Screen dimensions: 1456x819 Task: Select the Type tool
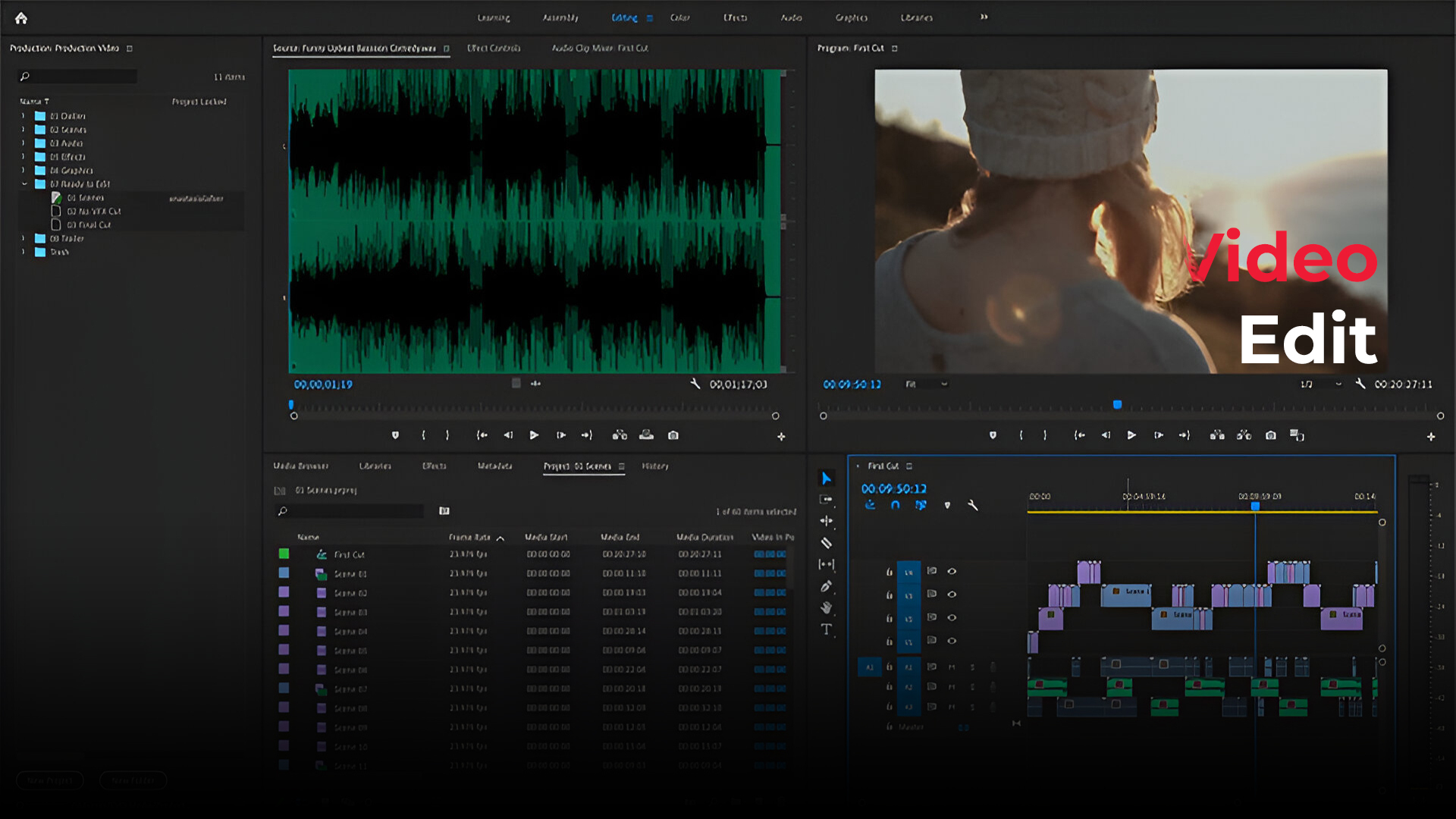pos(827,629)
